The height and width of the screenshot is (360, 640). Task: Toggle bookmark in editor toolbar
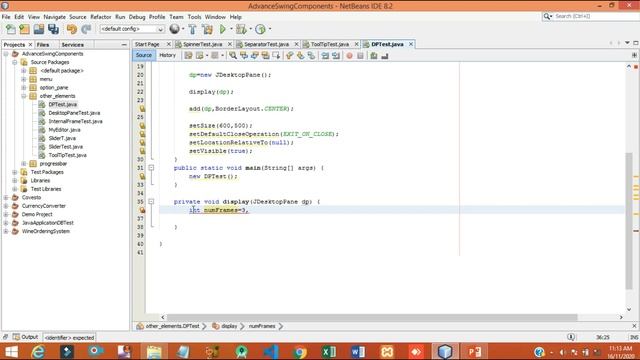pyautogui.click(x=311, y=56)
